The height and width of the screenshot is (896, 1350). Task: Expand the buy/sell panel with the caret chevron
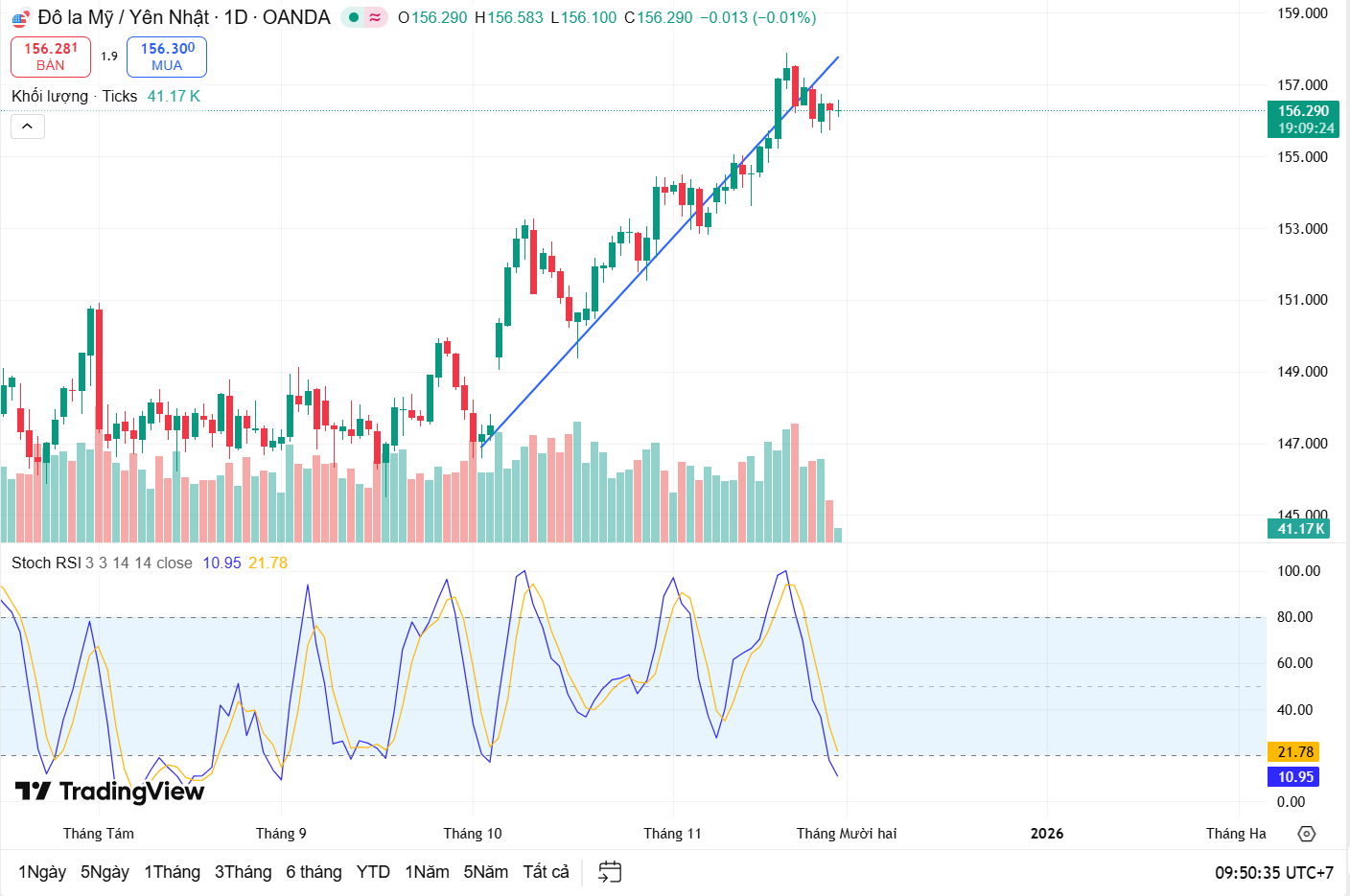click(28, 126)
